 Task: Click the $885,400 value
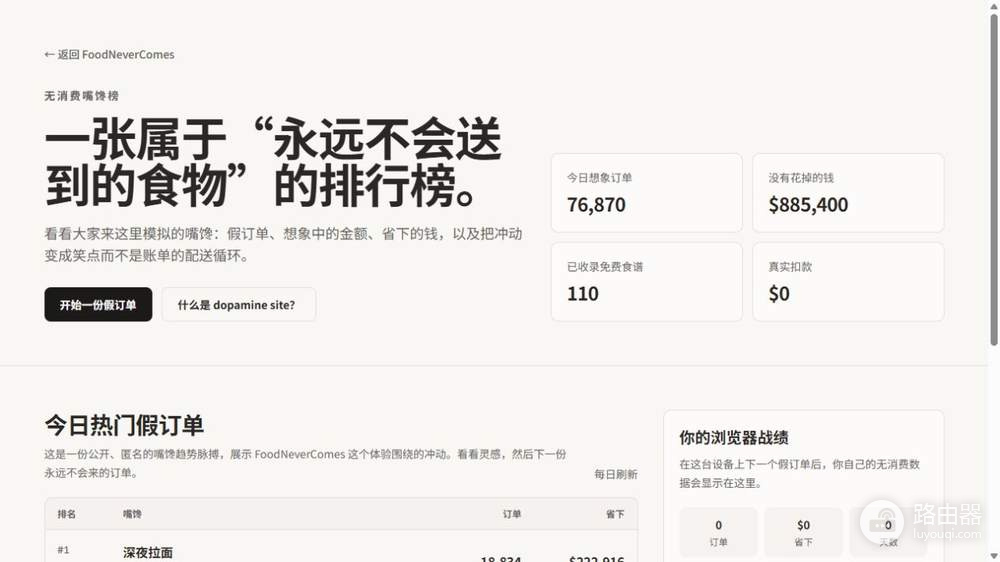pyautogui.click(x=808, y=205)
